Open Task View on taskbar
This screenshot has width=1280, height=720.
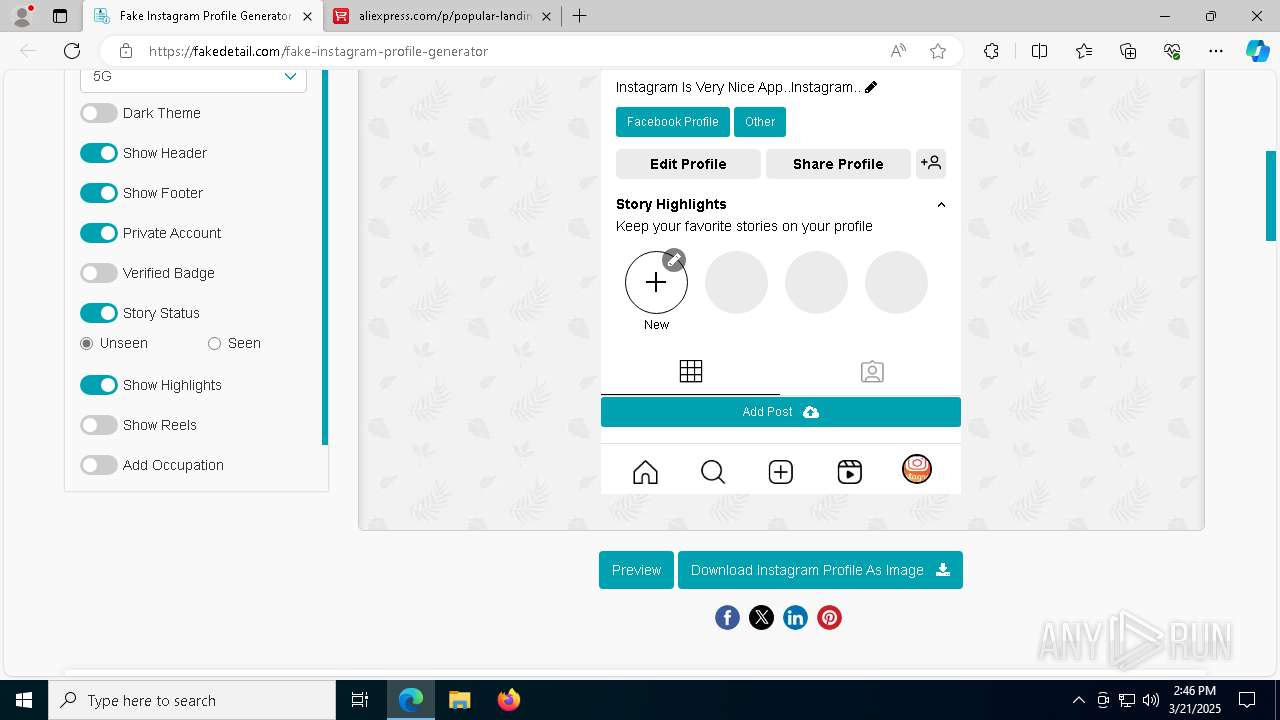pyautogui.click(x=360, y=700)
